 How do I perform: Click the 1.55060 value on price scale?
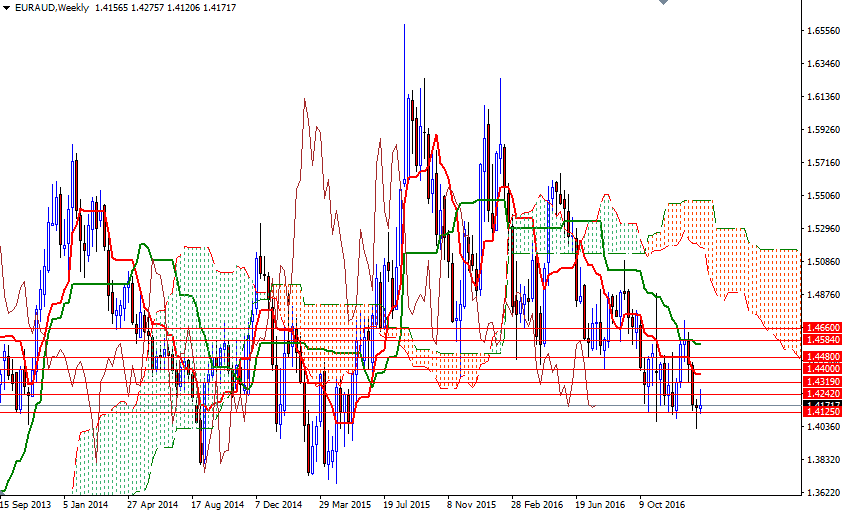click(x=823, y=196)
